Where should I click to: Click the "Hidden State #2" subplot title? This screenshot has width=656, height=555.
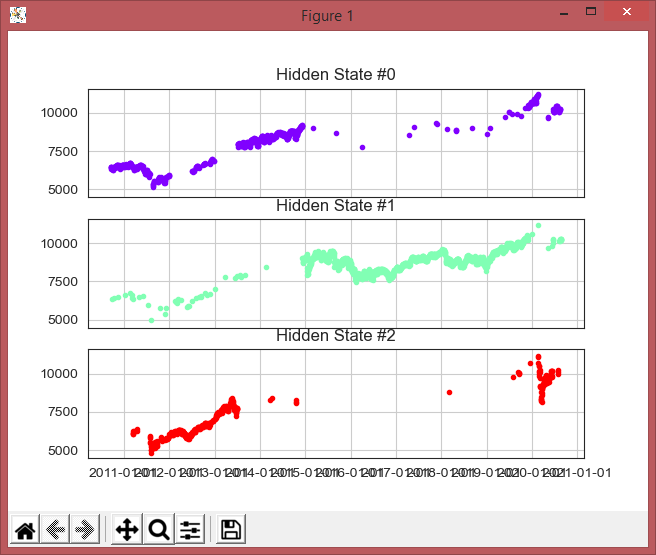(335, 336)
